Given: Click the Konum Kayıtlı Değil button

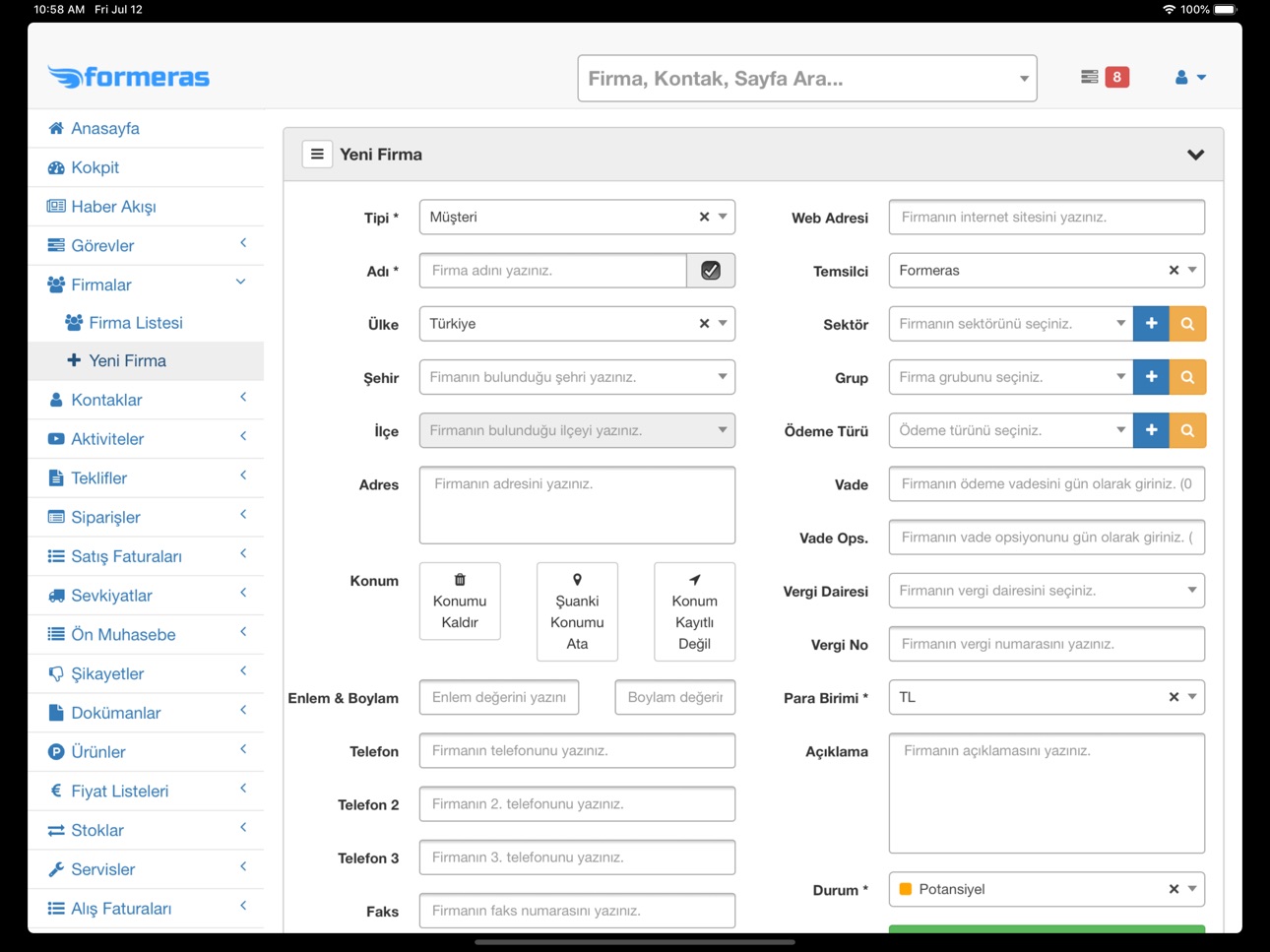Looking at the screenshot, I should click(x=694, y=611).
